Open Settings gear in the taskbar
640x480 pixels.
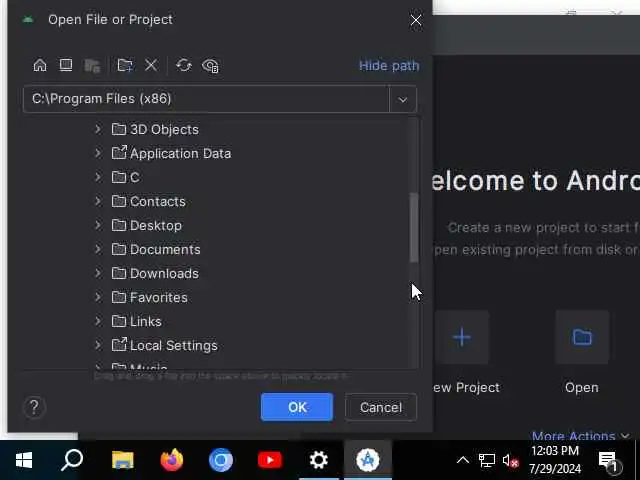tap(319, 460)
